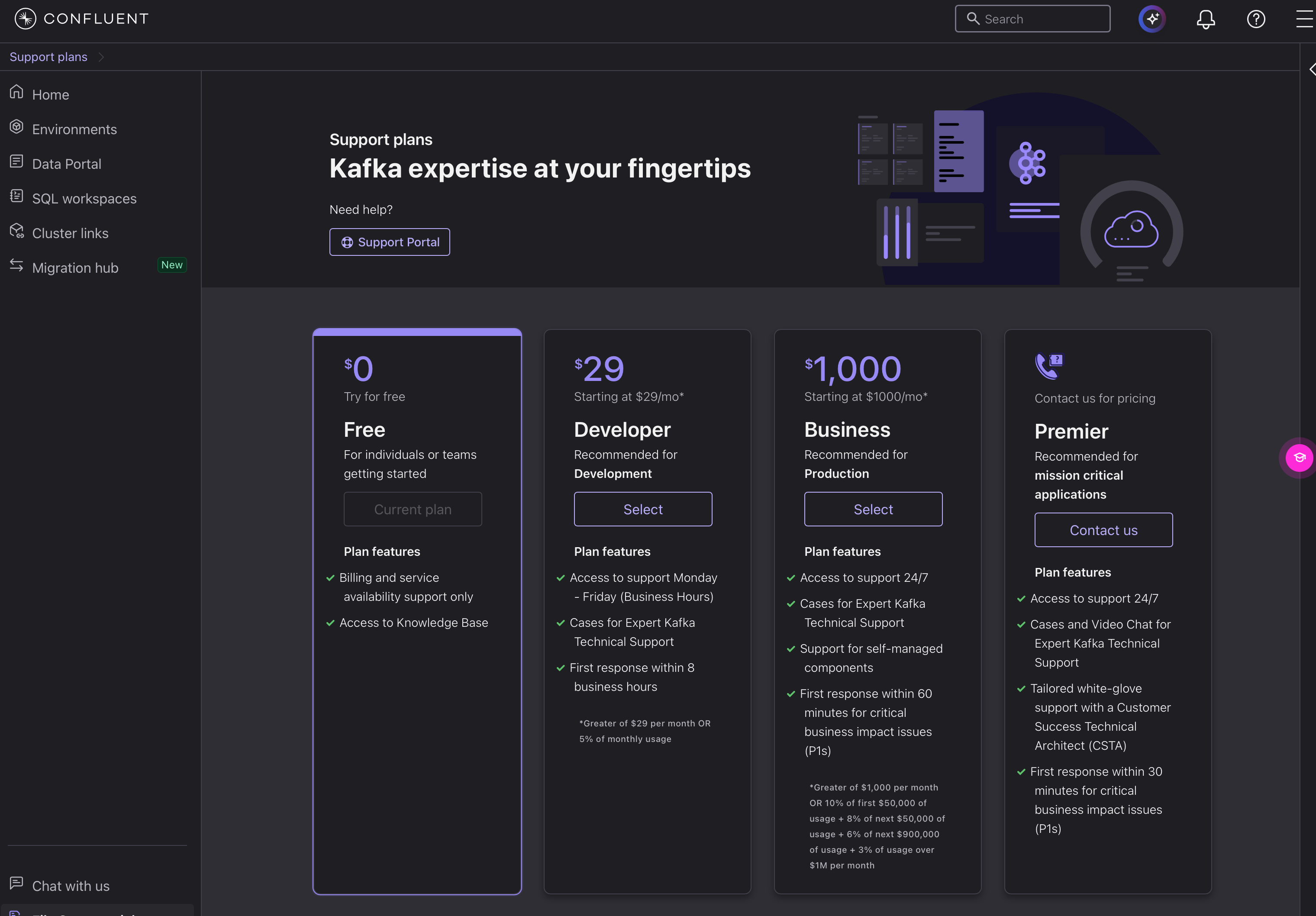1316x916 pixels.
Task: Open the help question mark icon
Action: coord(1256,19)
